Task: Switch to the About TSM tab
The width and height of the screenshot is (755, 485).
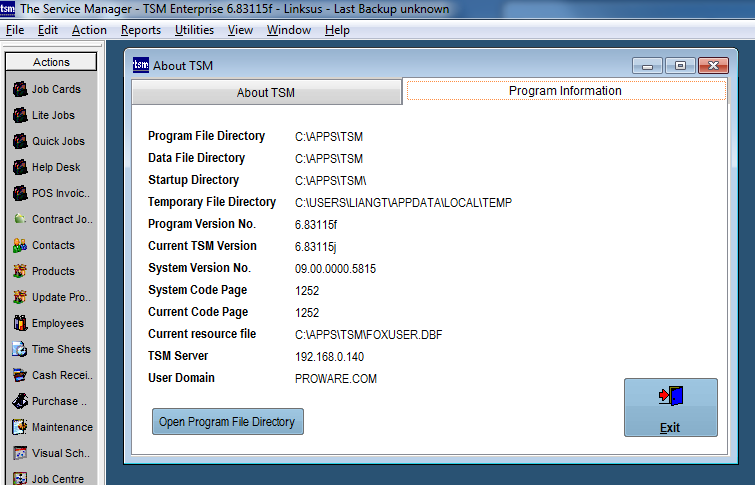Action: 265,92
